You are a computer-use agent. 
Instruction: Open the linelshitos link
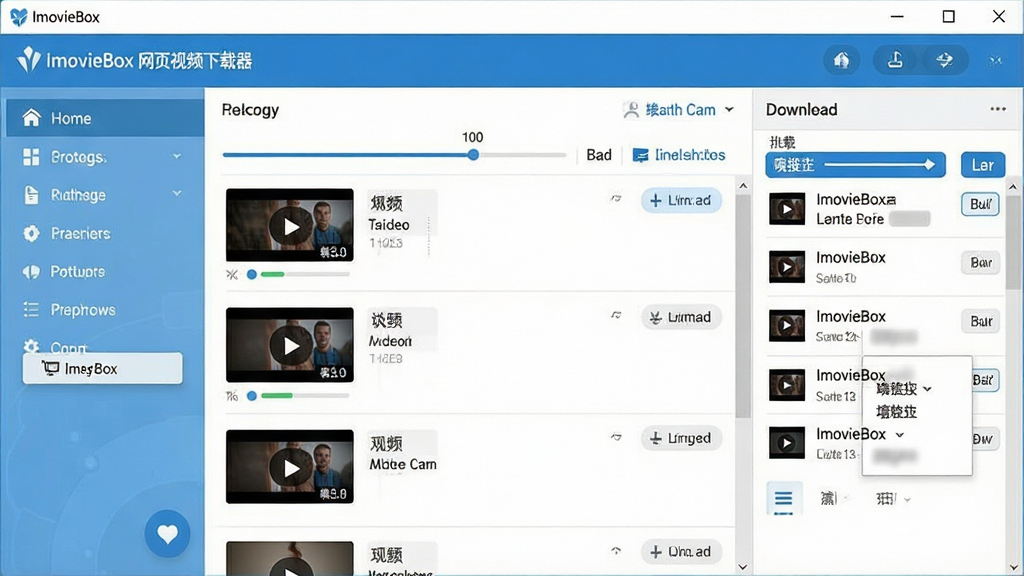[679, 155]
